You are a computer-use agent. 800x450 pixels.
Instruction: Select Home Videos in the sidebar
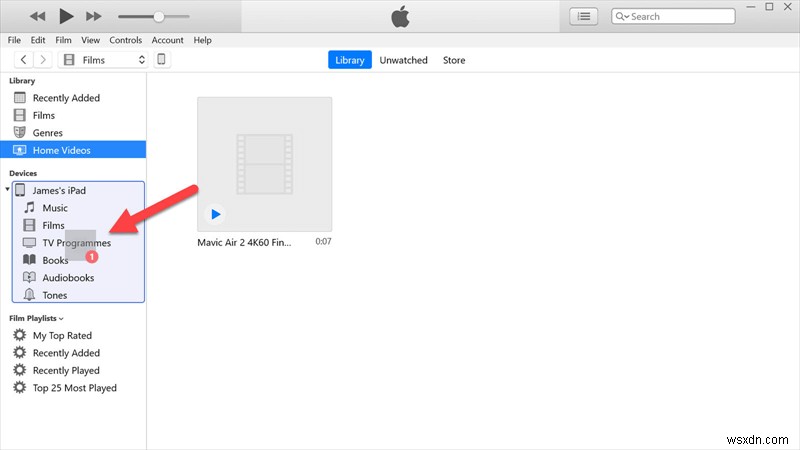(73, 150)
